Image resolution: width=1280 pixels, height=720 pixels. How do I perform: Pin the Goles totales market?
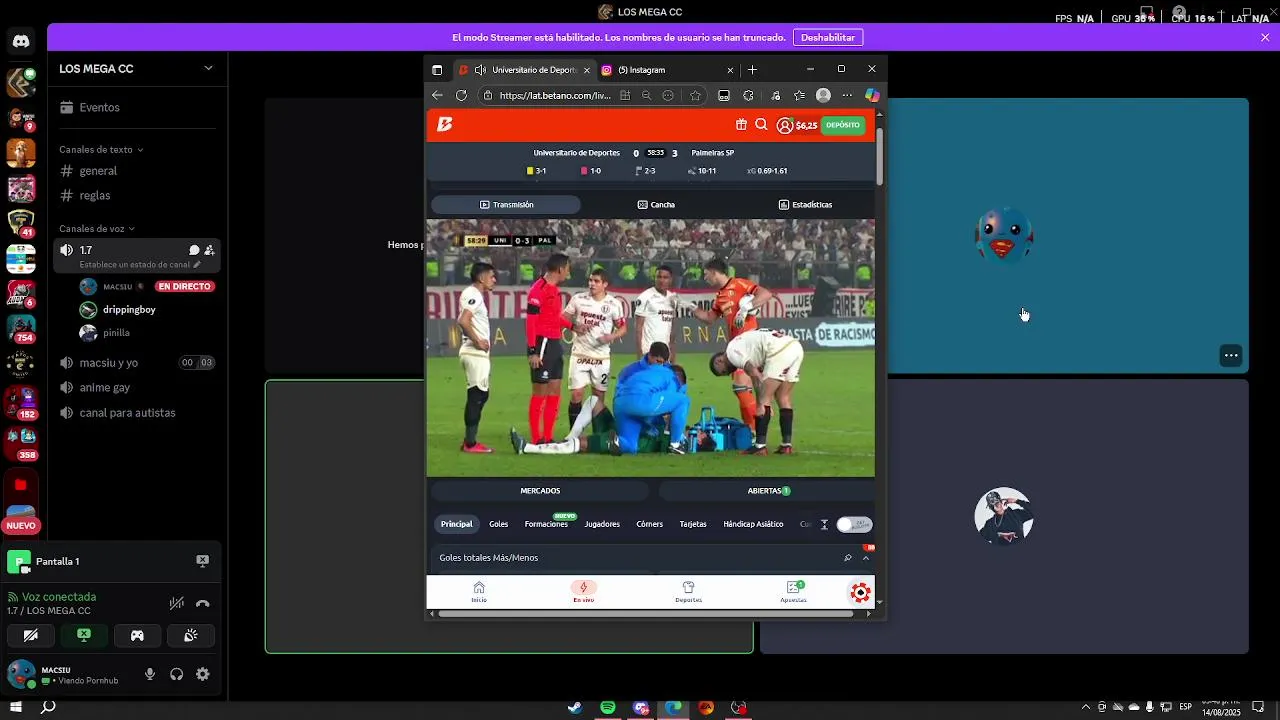click(x=847, y=558)
